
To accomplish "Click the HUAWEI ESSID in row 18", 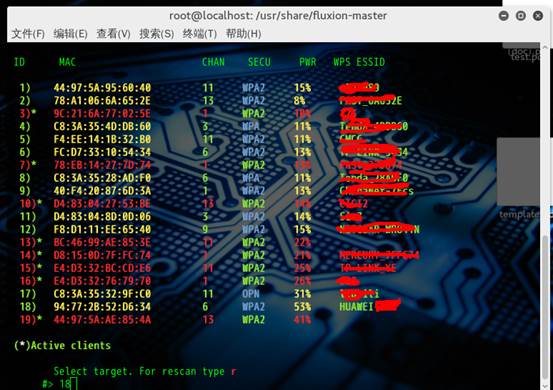I will (x=356, y=306).
